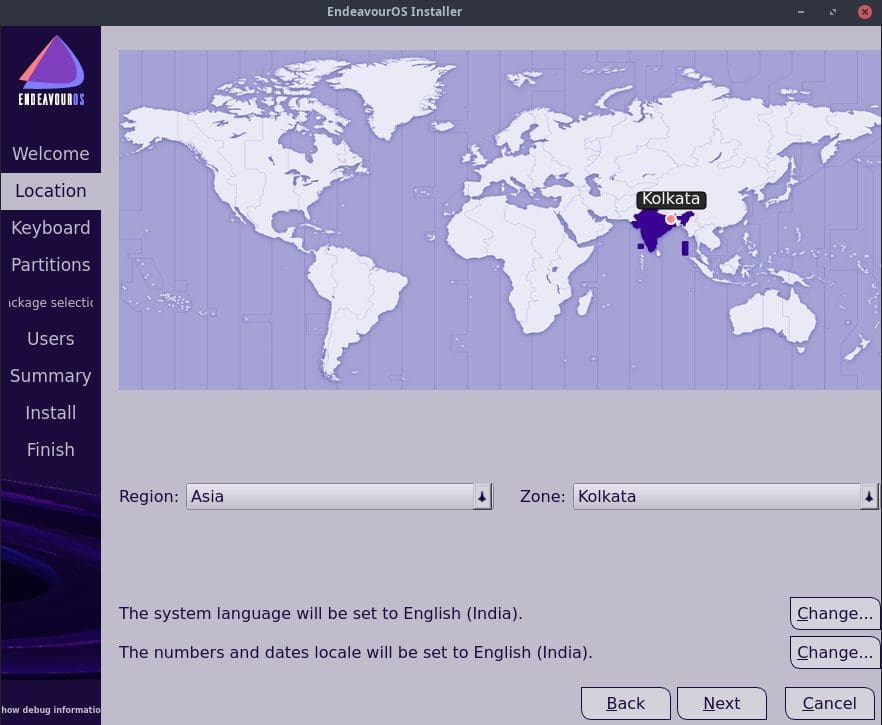
Task: Minimize the EndeavourOS Installer window
Action: [801, 12]
